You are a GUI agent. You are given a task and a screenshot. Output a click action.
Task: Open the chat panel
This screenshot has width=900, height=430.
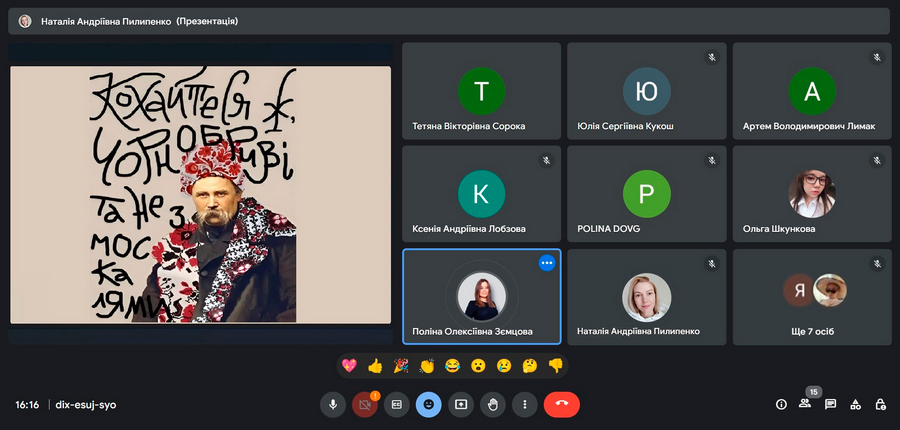pos(830,404)
